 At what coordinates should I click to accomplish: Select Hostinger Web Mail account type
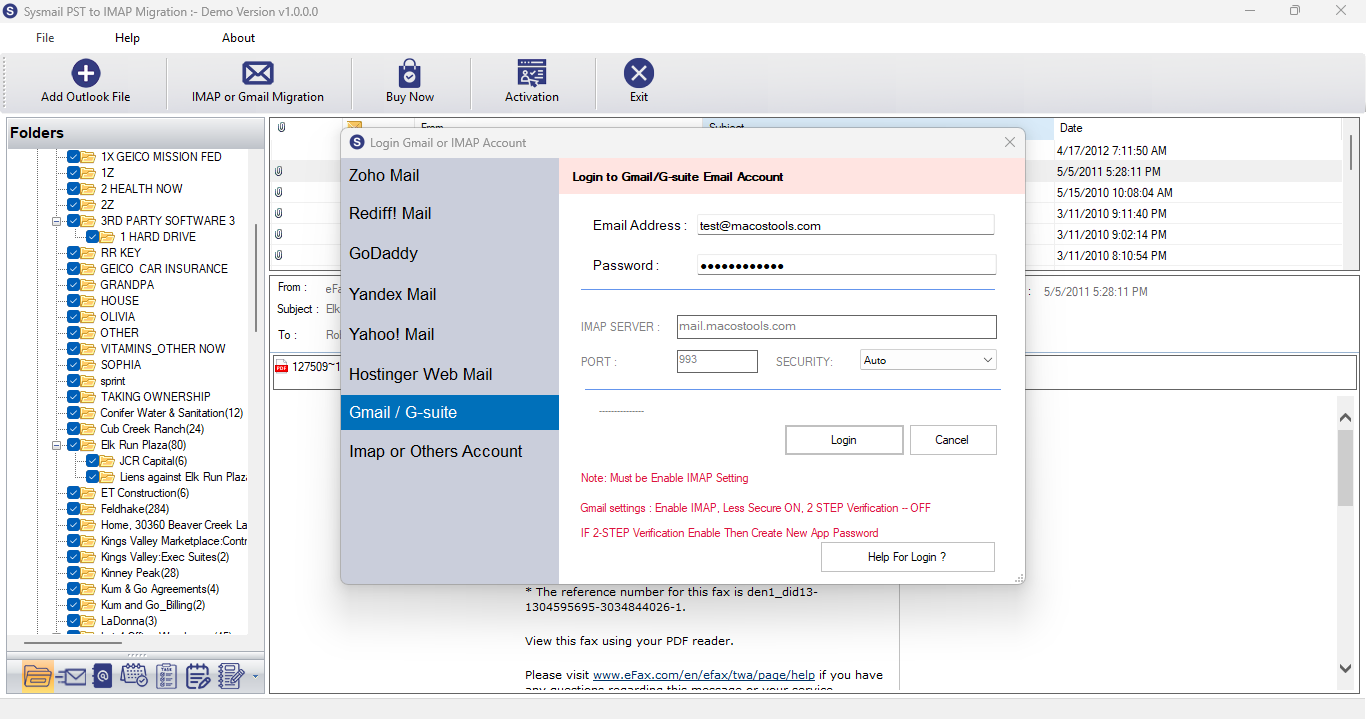[x=450, y=374]
